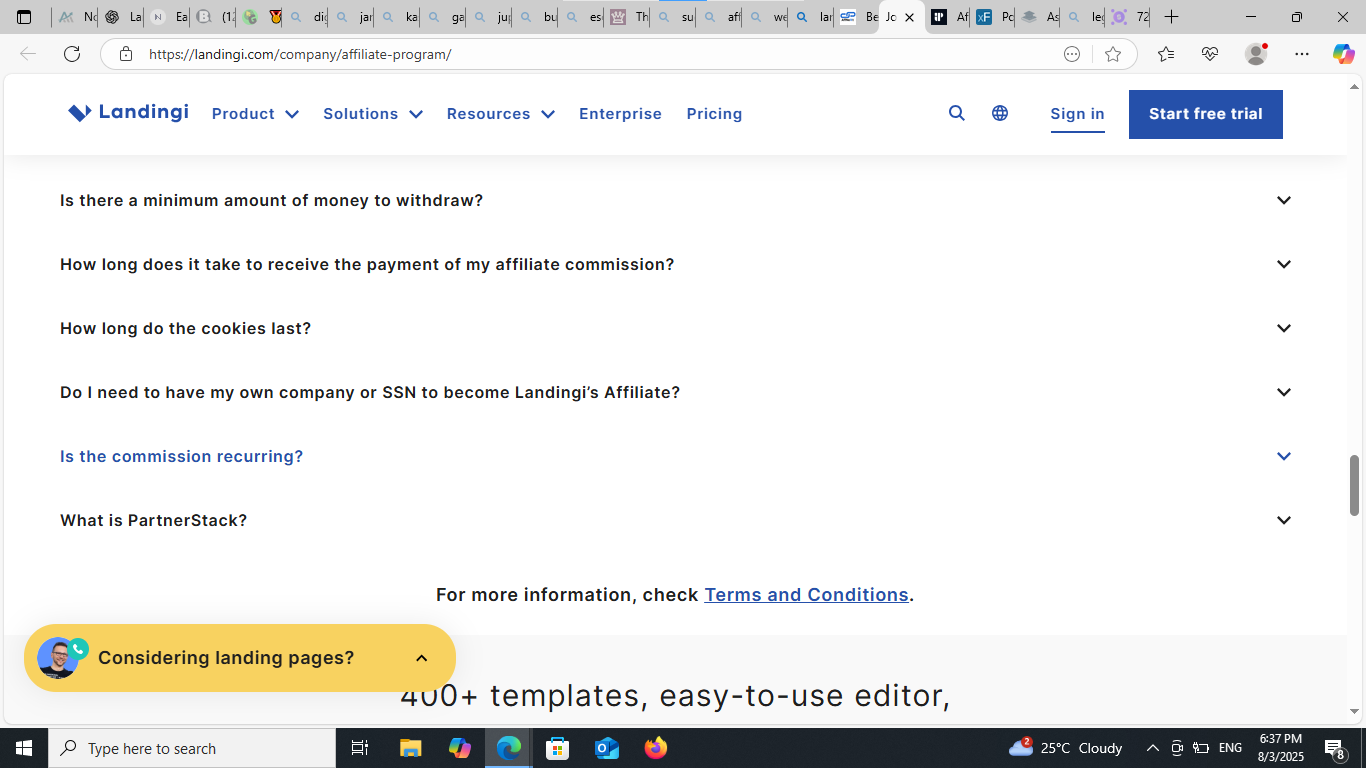Image resolution: width=1366 pixels, height=768 pixels.
Task: Switch to the 'As' tab
Action: [1038, 17]
